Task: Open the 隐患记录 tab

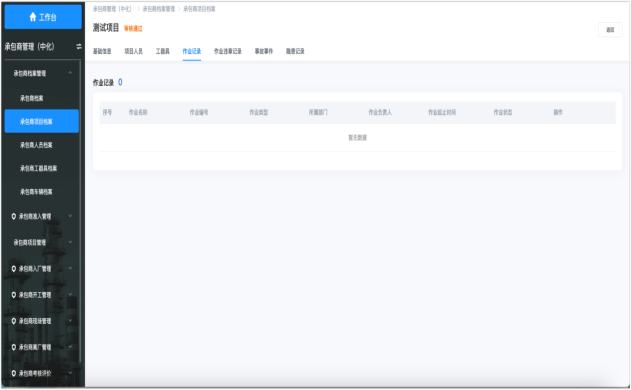Action: point(295,51)
